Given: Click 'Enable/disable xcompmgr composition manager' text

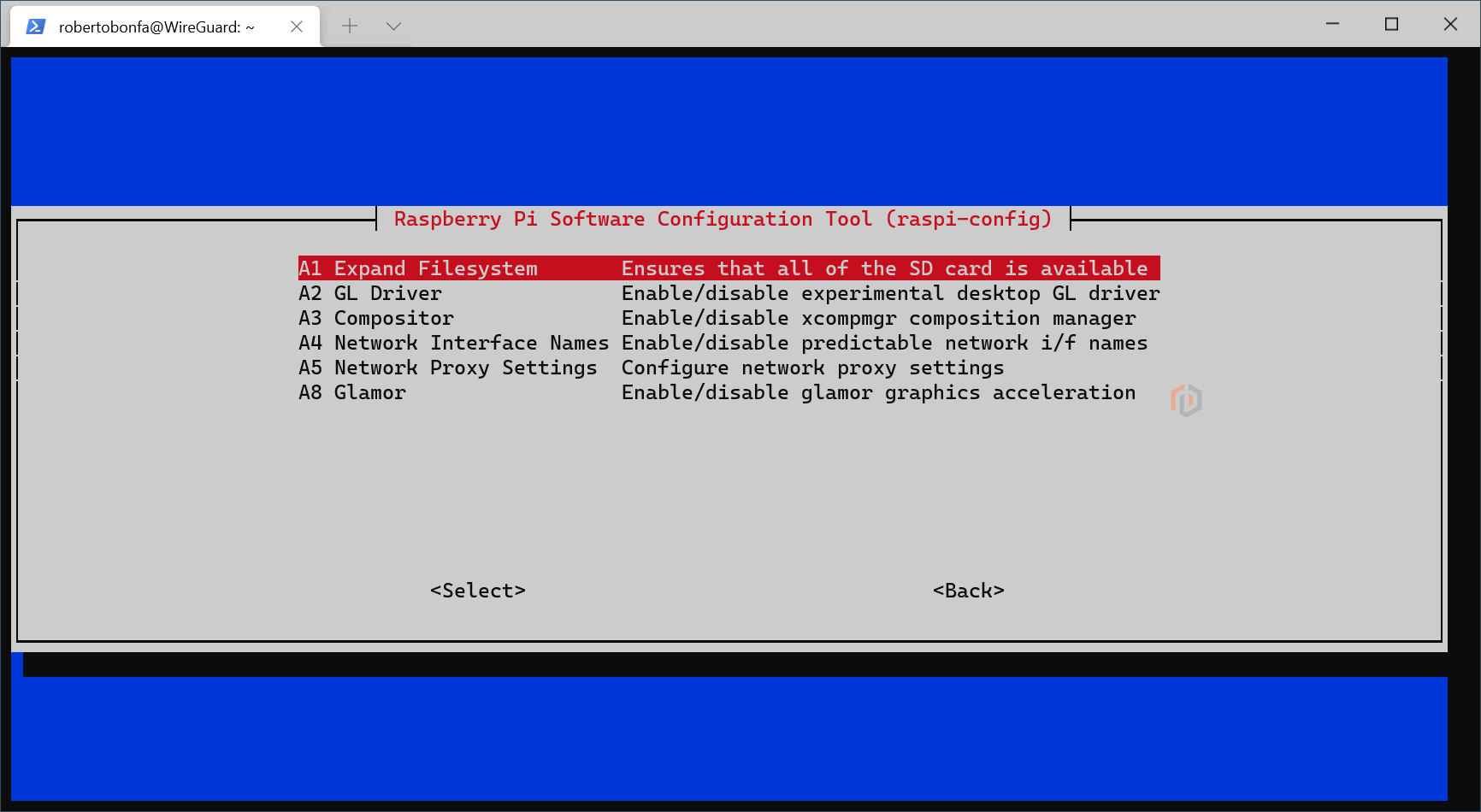Looking at the screenshot, I should click(879, 318).
